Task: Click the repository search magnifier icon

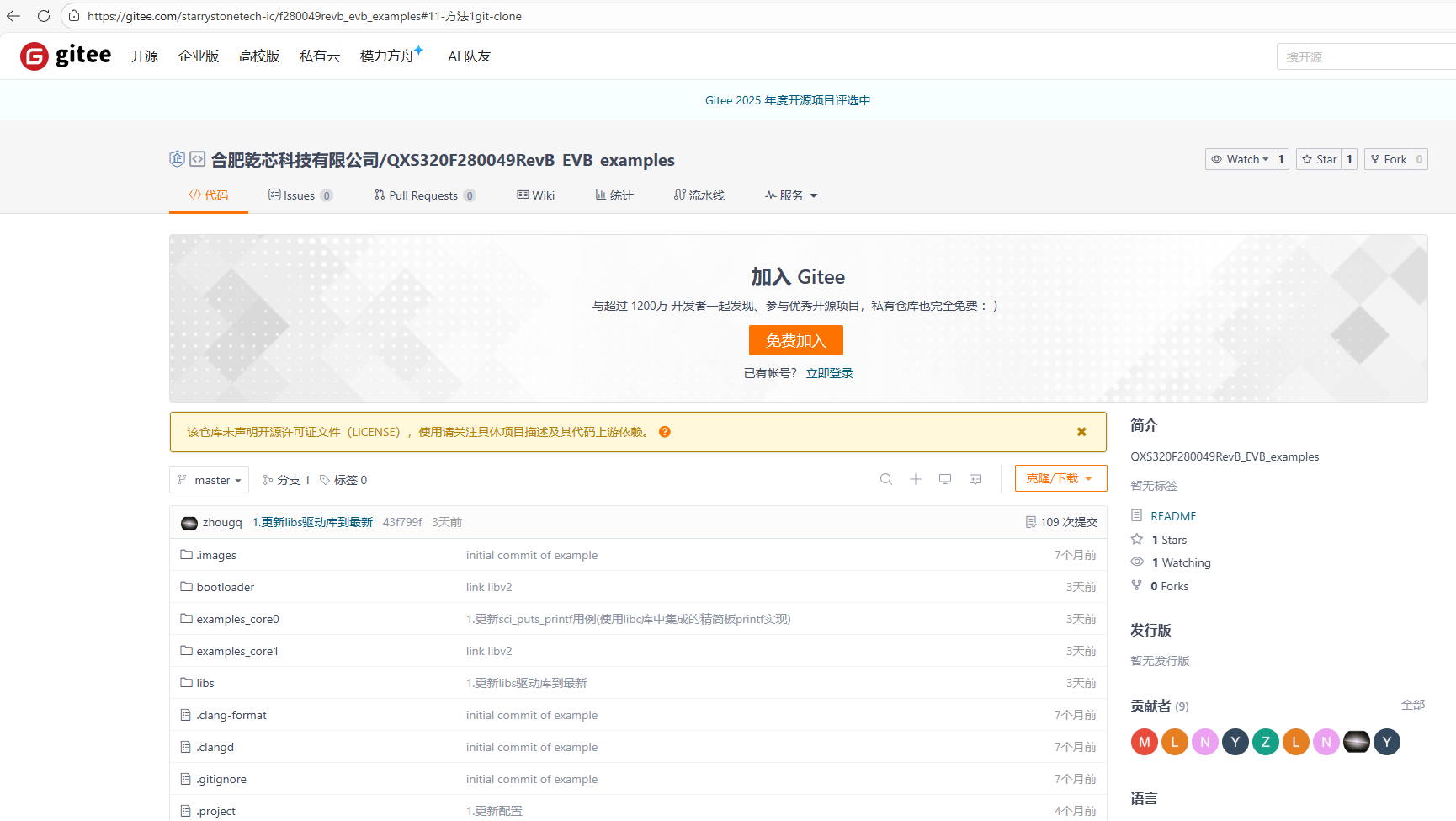Action: point(886,479)
